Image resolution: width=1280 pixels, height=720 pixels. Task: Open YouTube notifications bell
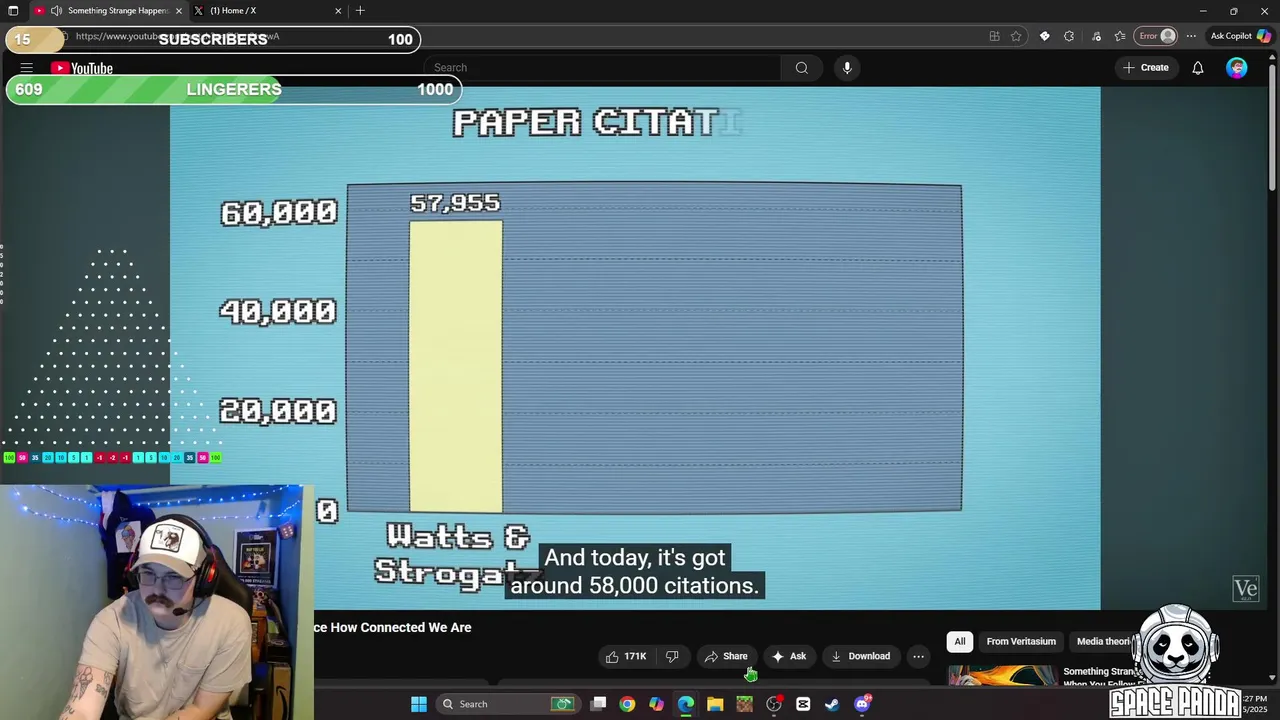1197,68
